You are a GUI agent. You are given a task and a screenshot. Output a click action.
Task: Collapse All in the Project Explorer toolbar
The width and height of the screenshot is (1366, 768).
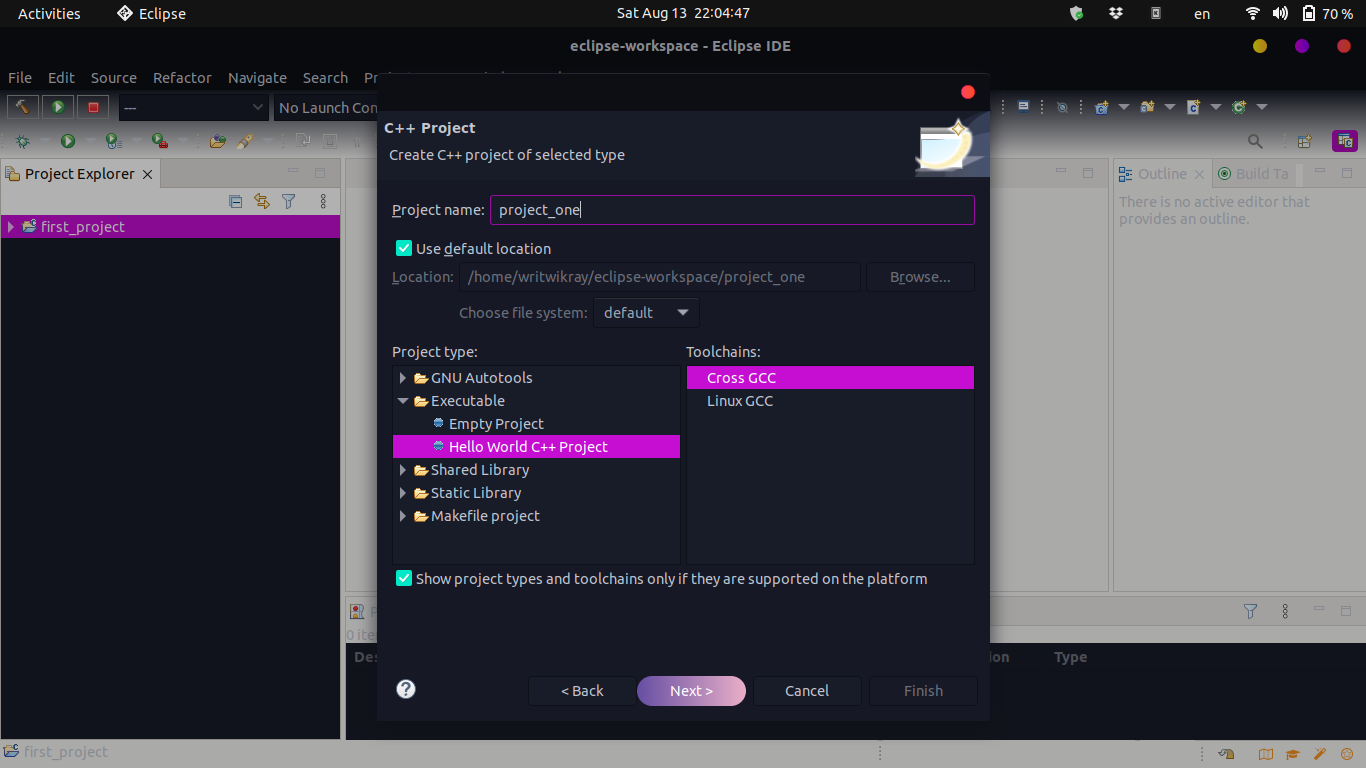coord(235,201)
